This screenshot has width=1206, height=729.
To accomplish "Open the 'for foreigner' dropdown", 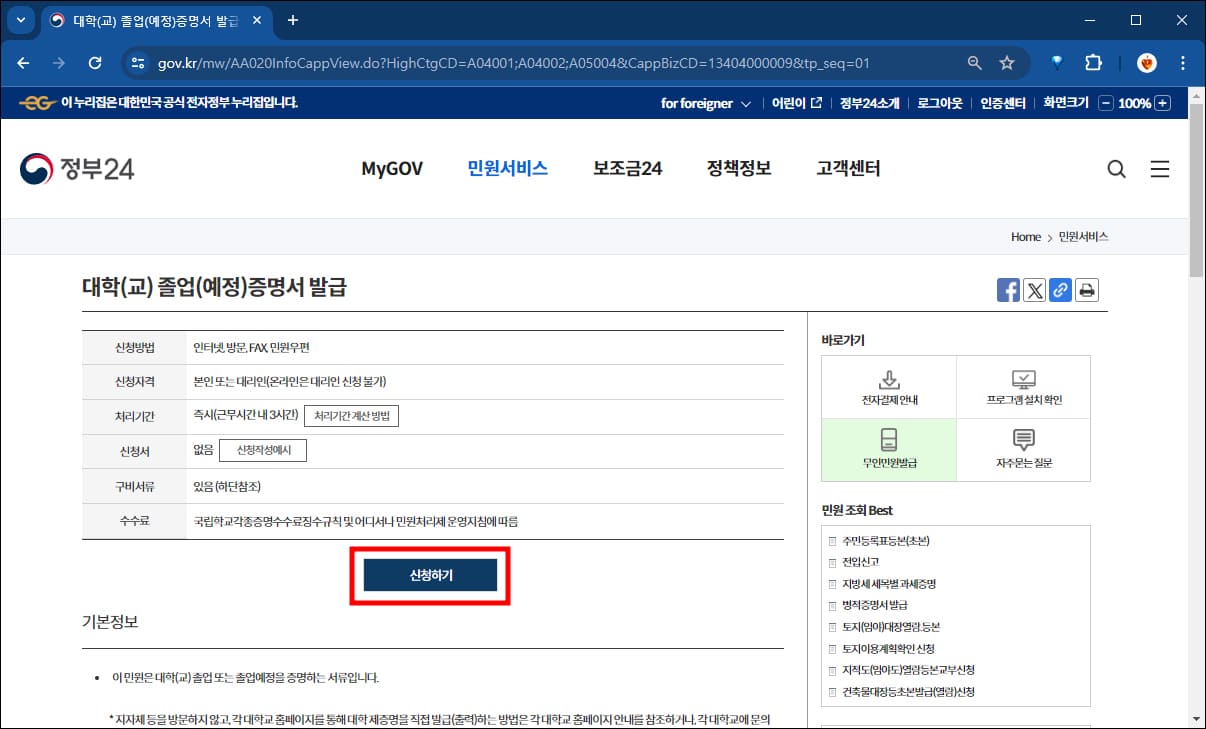I will pos(706,102).
